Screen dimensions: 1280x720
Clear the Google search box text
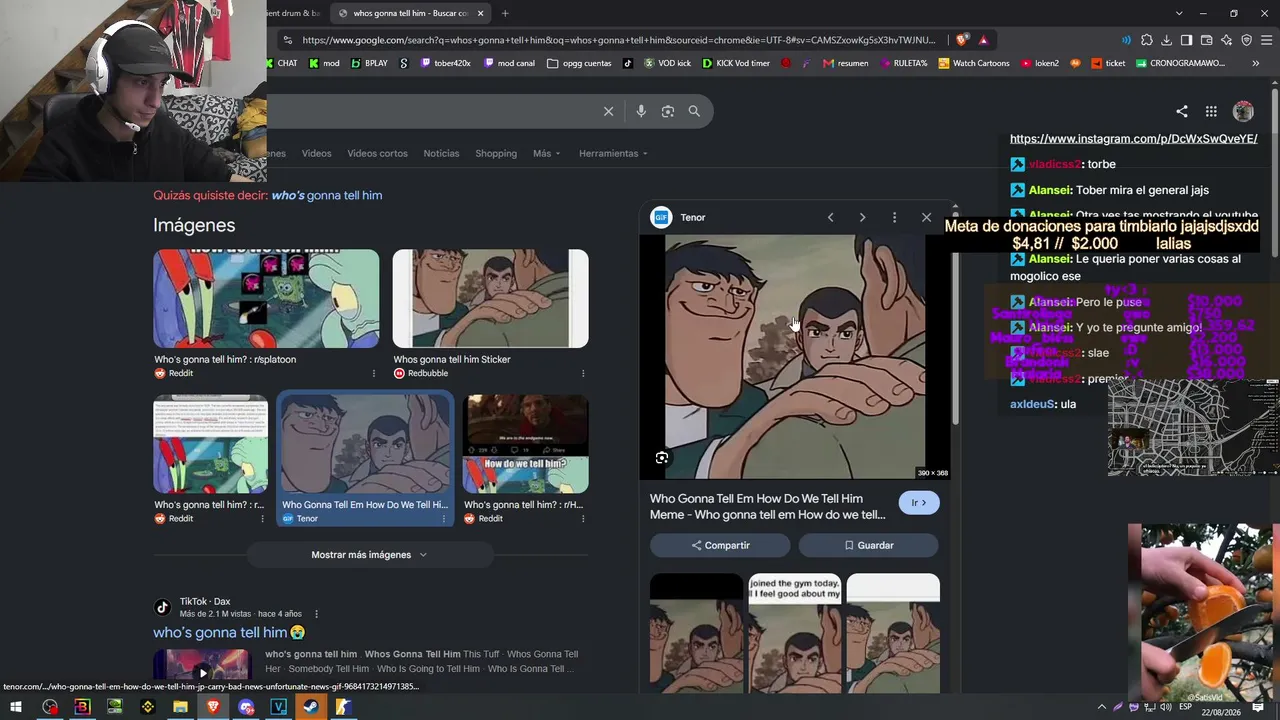(608, 111)
